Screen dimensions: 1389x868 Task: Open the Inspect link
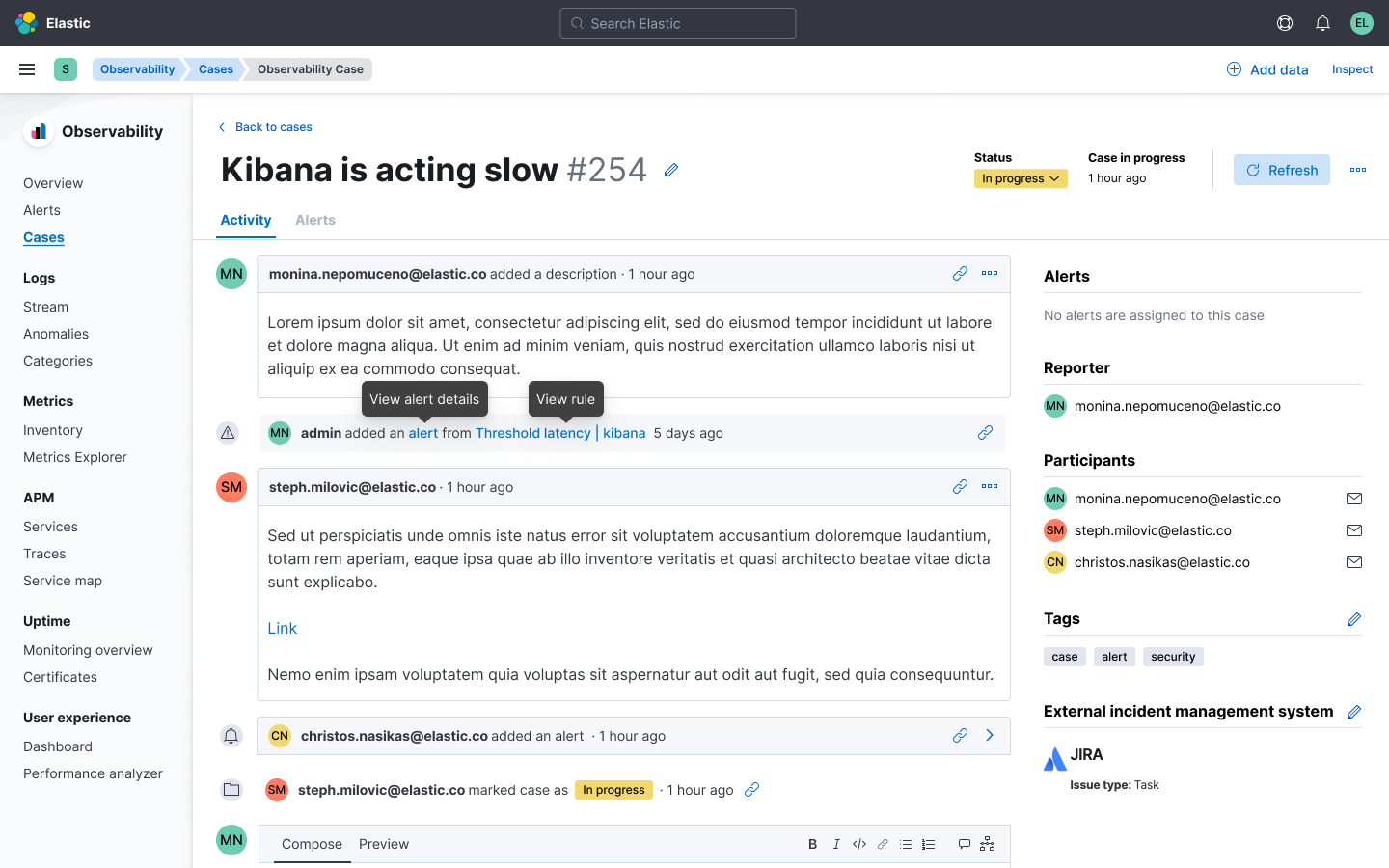(1352, 69)
